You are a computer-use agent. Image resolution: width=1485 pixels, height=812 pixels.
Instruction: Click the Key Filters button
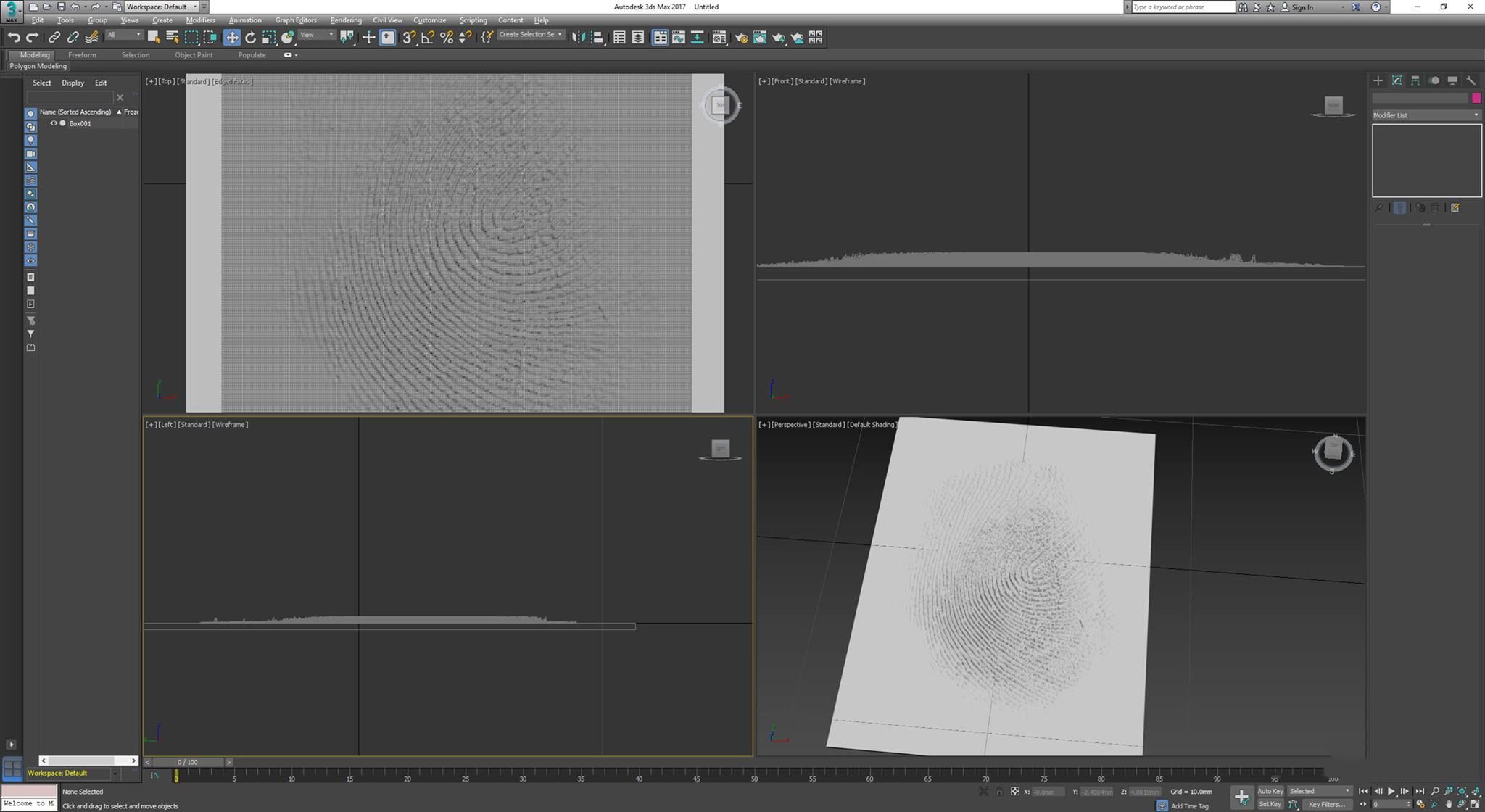point(1326,804)
